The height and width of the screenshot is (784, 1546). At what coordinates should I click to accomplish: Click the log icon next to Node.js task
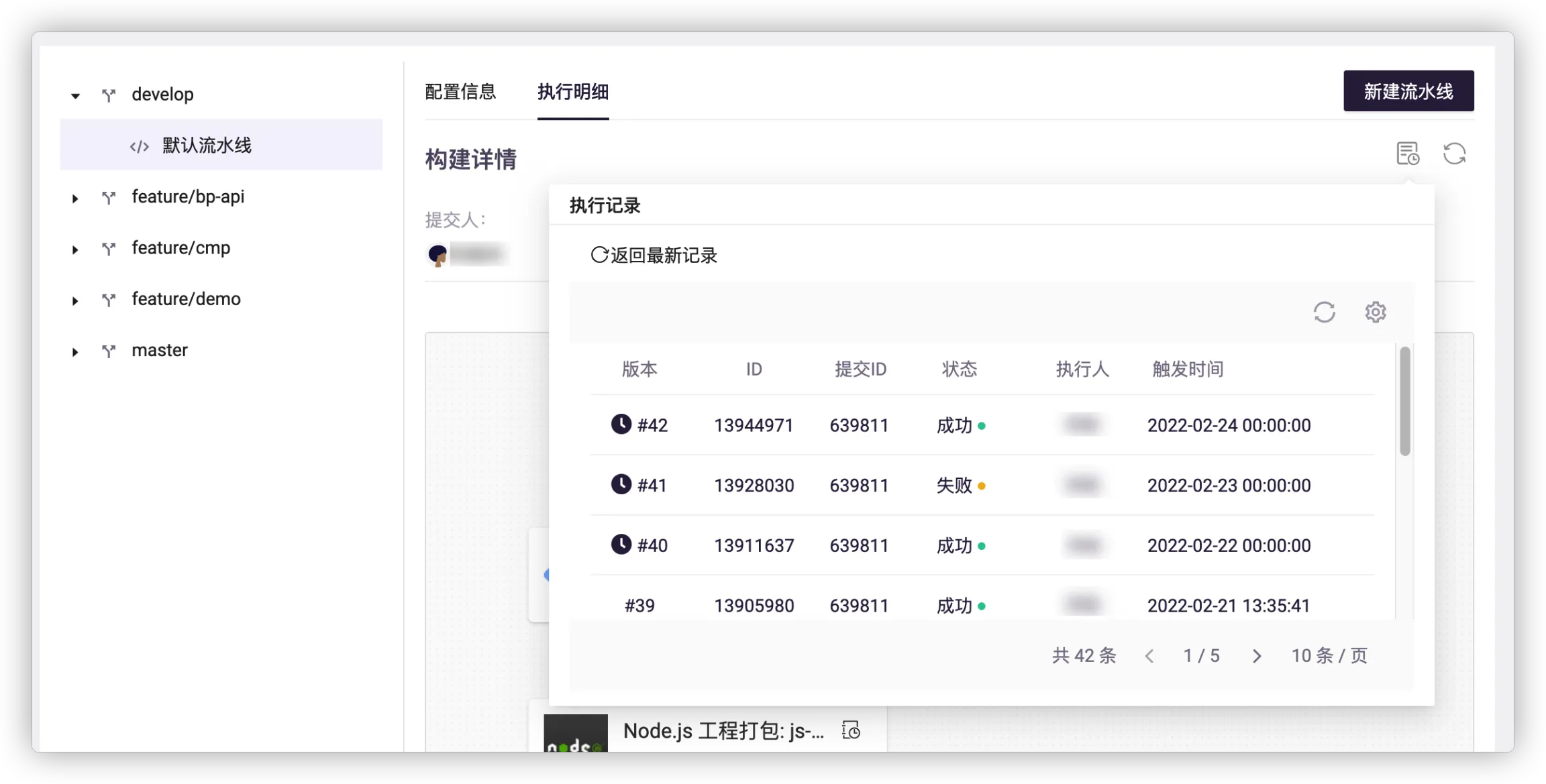(851, 730)
